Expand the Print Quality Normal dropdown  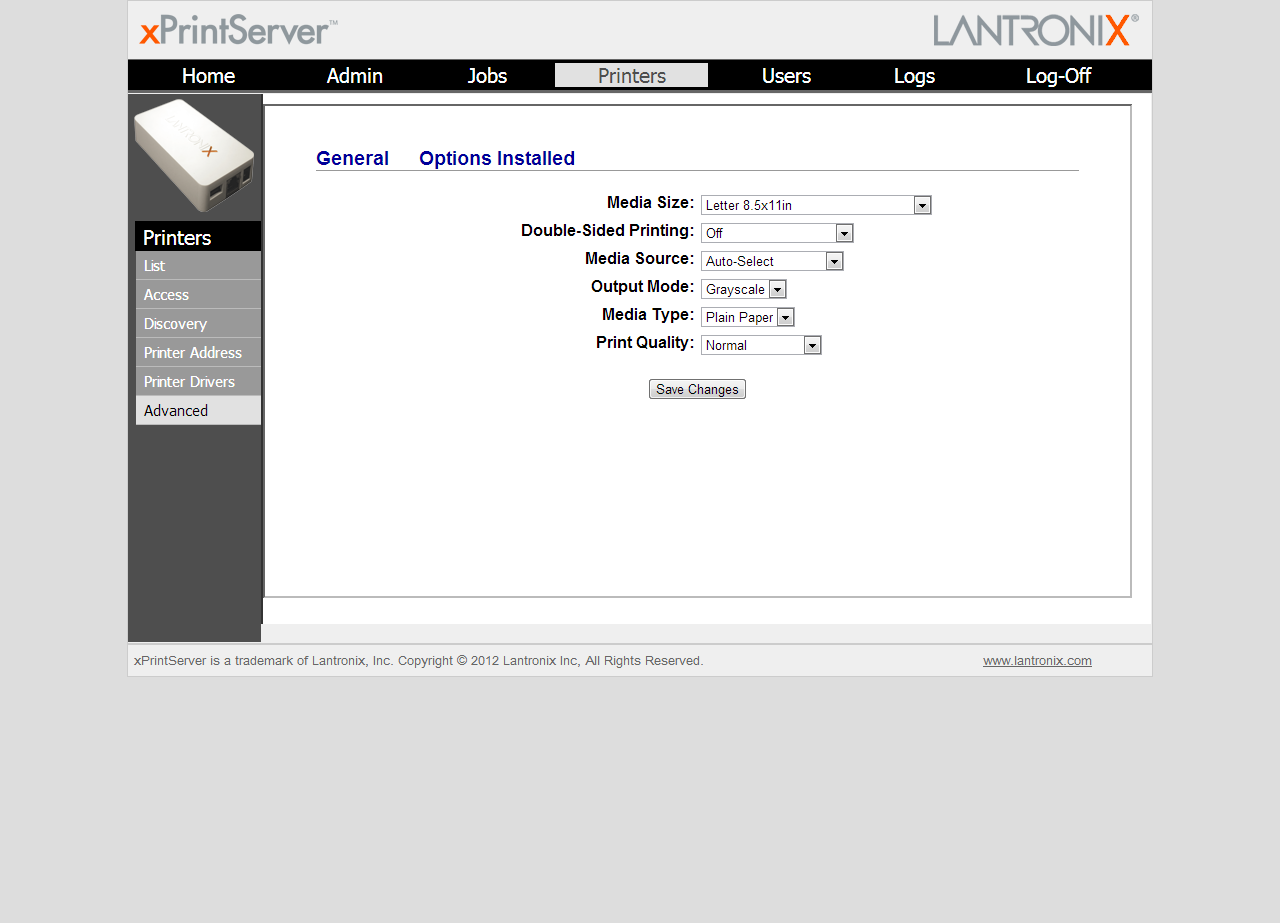tap(761, 345)
